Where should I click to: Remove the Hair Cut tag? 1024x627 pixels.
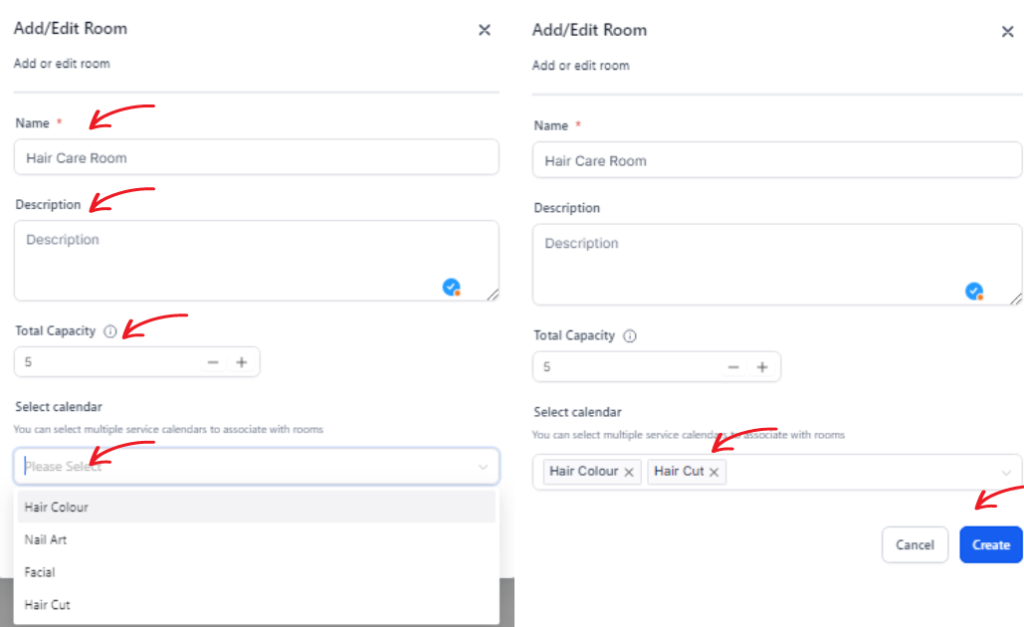[714, 472]
